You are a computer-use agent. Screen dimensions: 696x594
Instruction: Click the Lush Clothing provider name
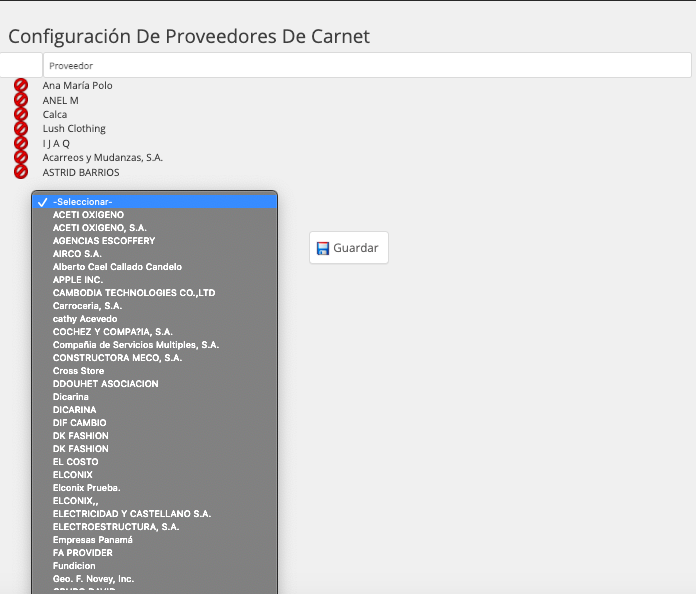74,129
